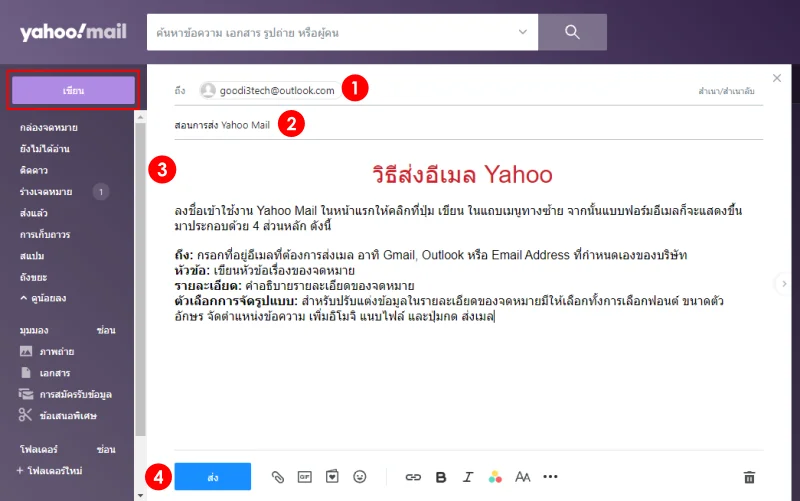Delete the draft with trash icon
Screen dimensions: 800x501
click(749, 477)
